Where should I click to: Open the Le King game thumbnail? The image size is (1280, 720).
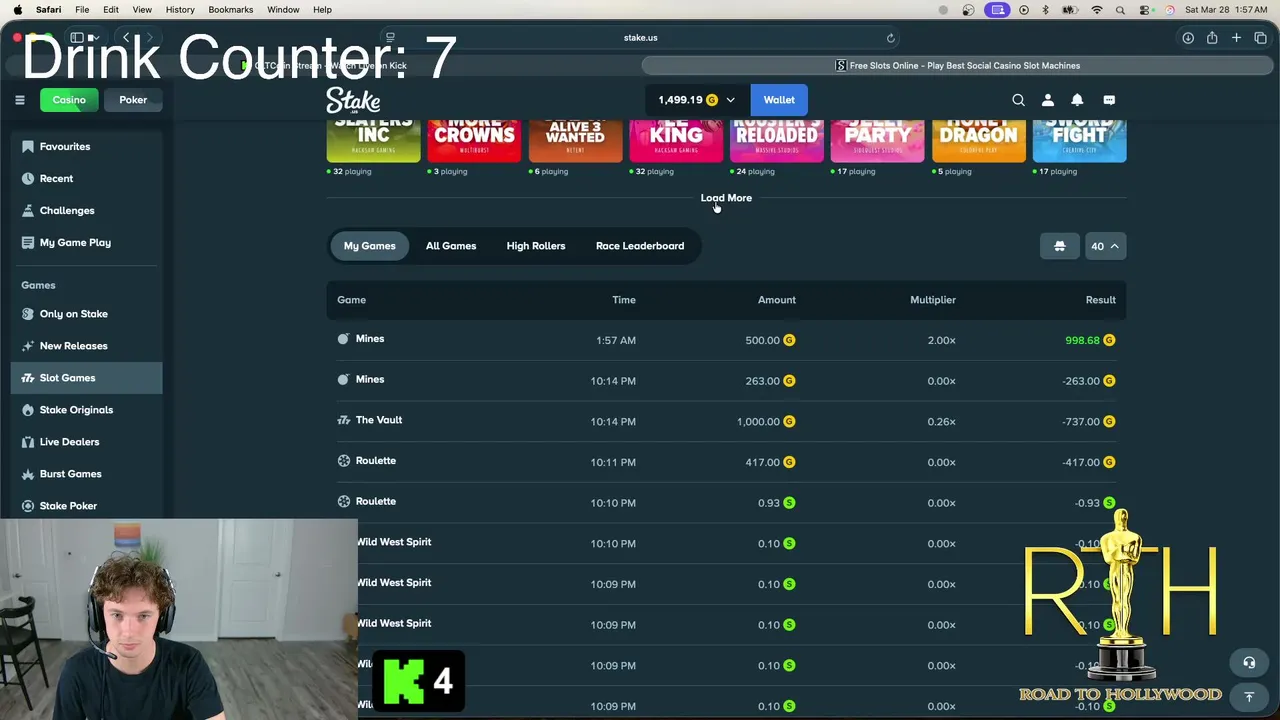click(x=676, y=140)
